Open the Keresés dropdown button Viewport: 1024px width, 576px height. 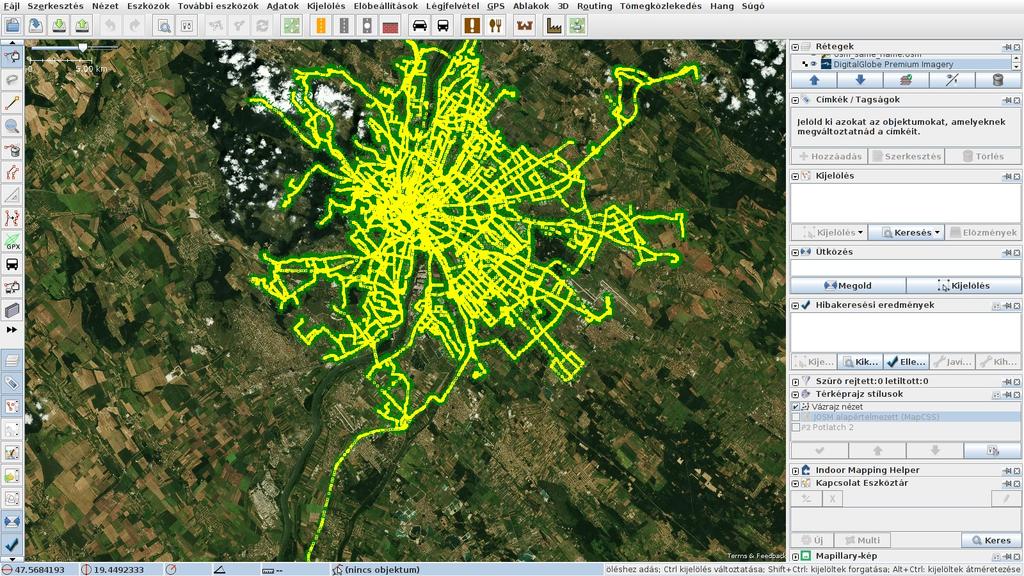[x=906, y=232]
